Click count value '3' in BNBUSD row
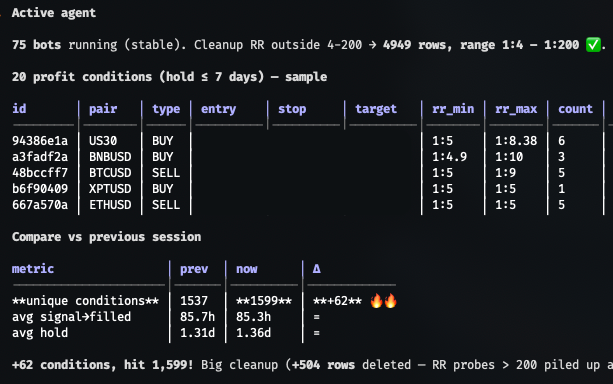The image size is (613, 384). 561,156
